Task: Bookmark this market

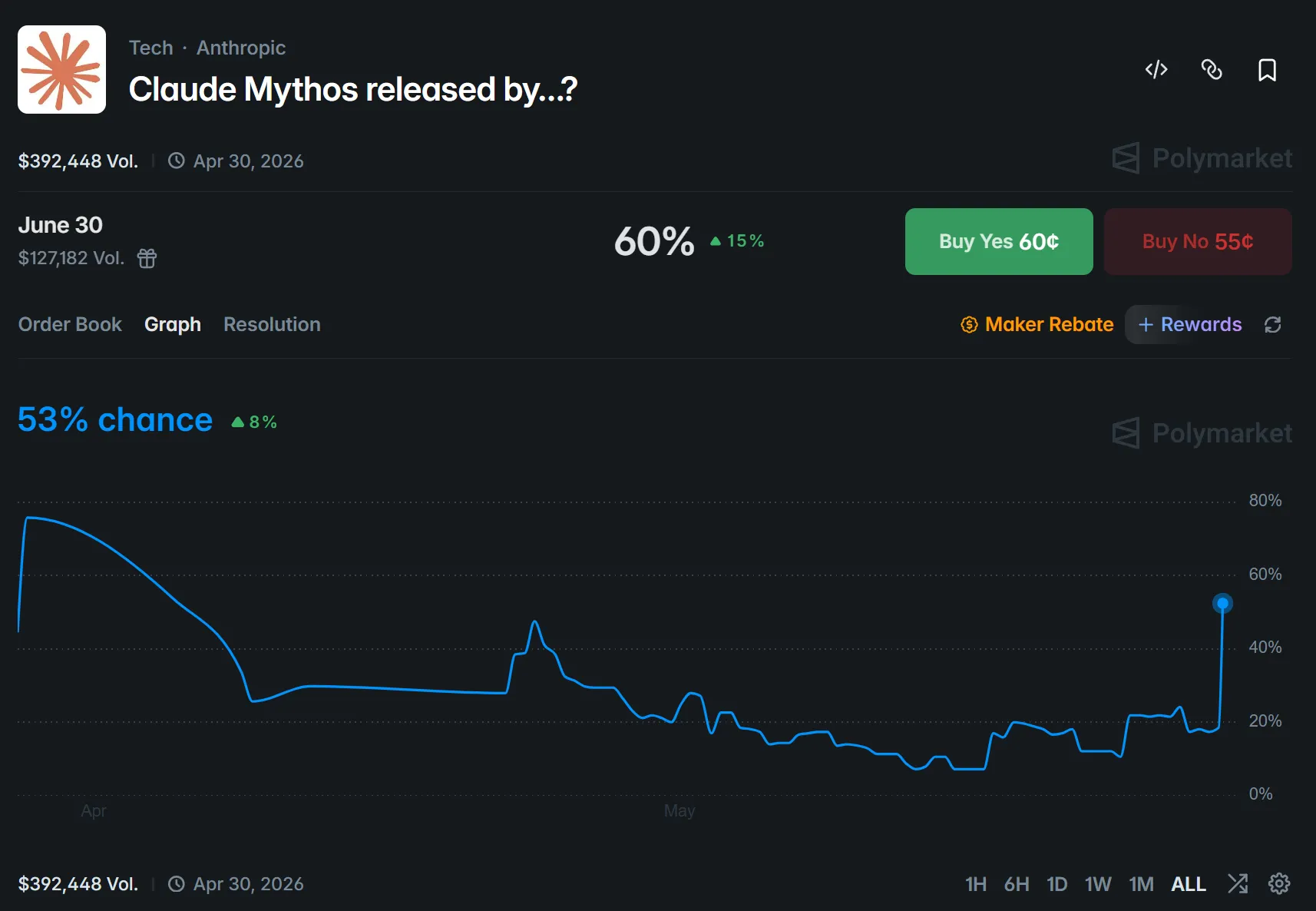Action: click(x=1267, y=70)
